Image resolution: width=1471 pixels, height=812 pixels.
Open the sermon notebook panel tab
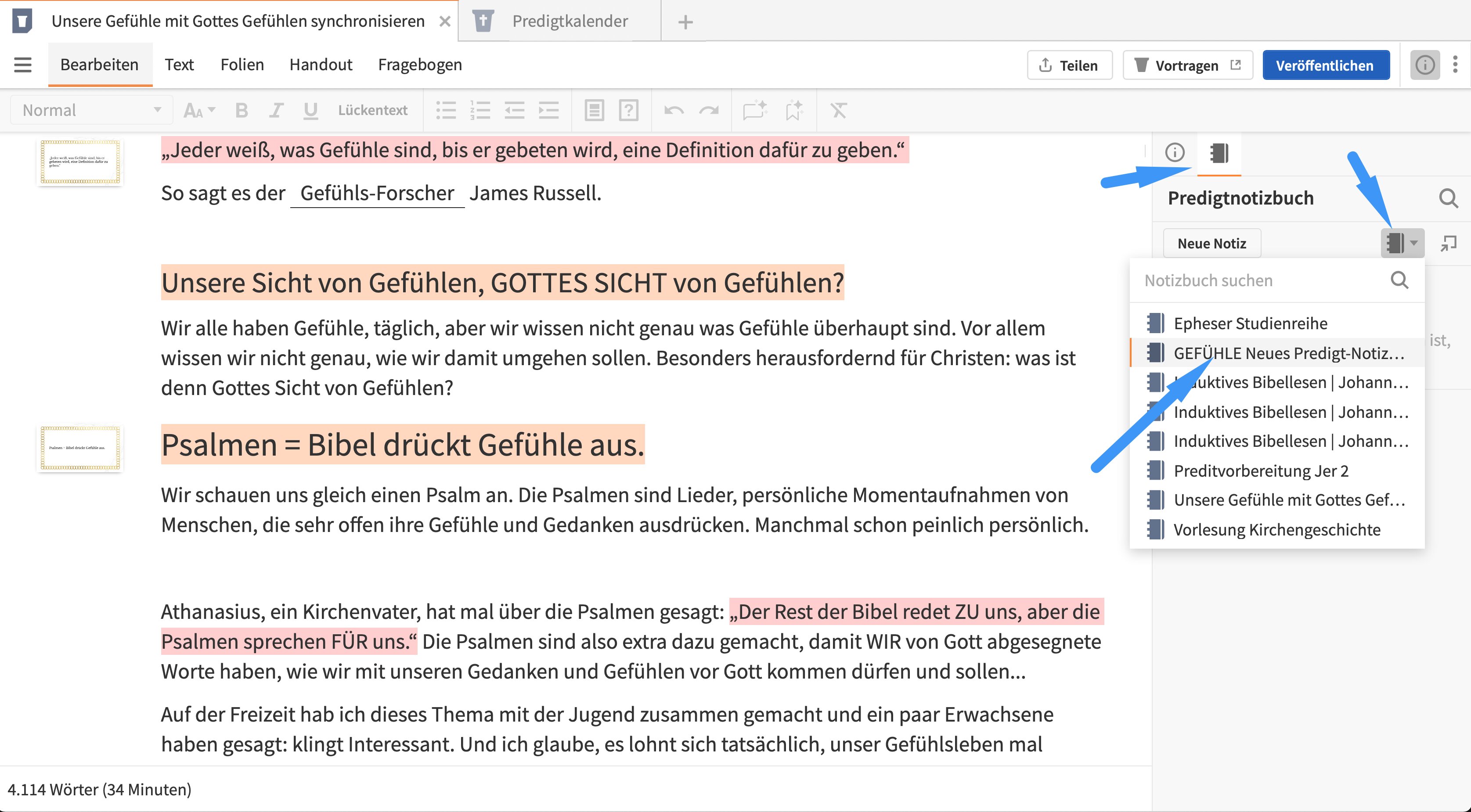(1219, 153)
